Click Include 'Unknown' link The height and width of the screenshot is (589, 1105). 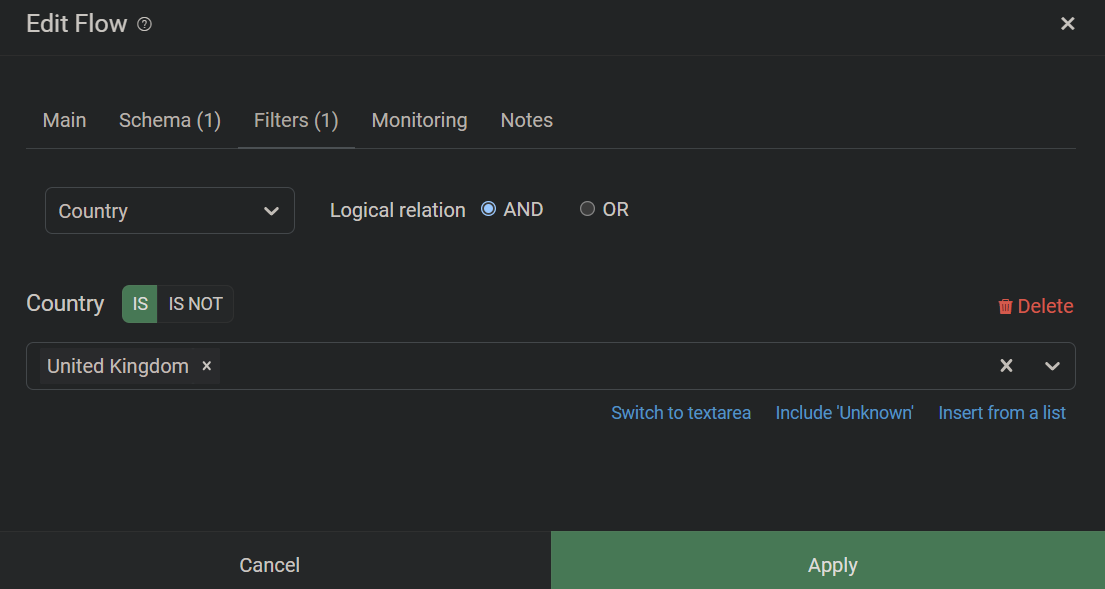coord(844,413)
